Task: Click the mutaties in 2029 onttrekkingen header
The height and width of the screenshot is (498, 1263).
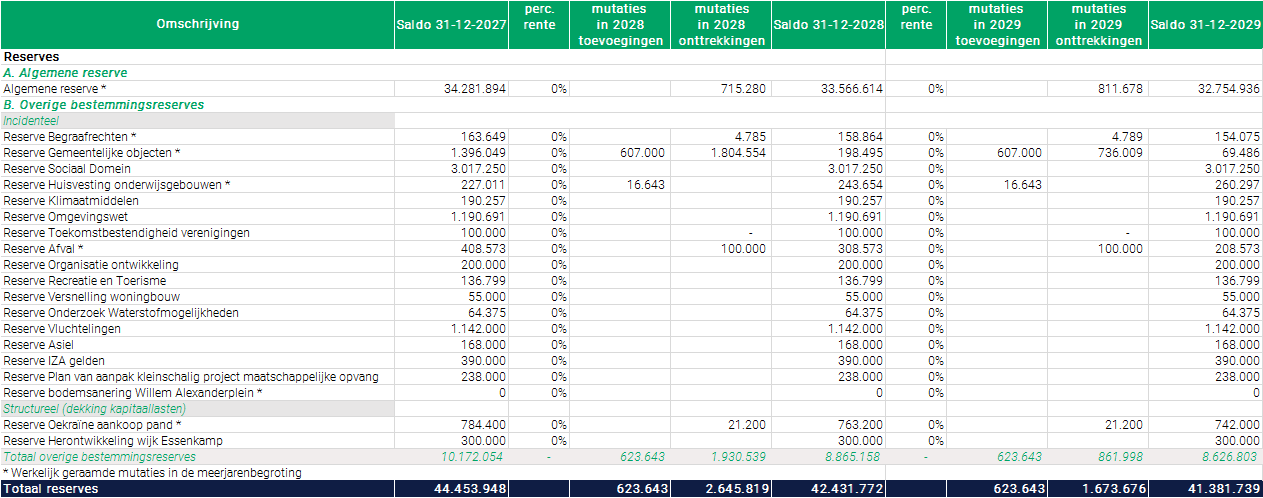Action: coord(1098,25)
